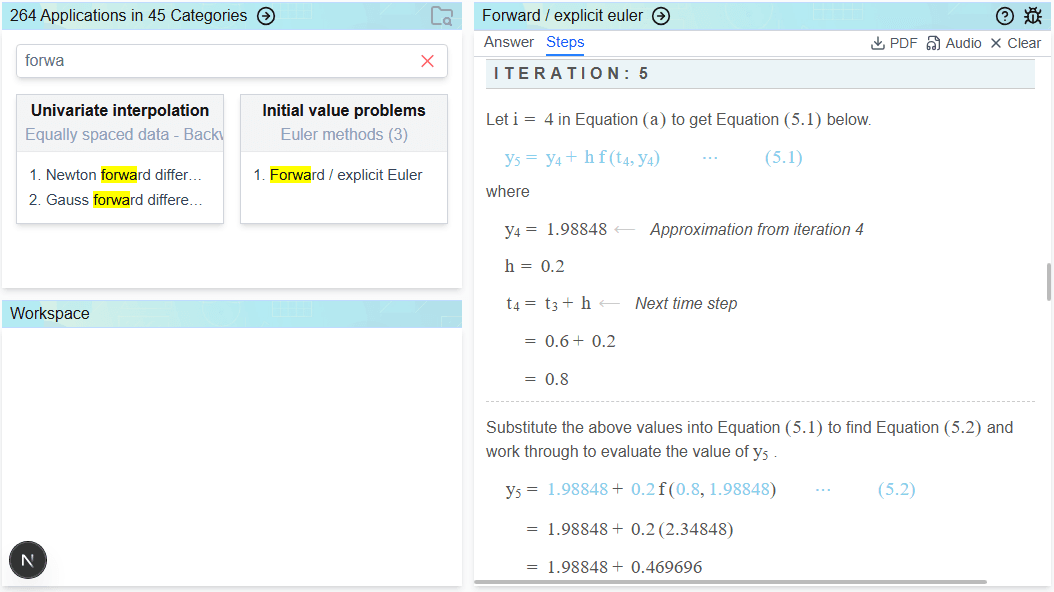Type in the forwa search box
Viewport: 1054px width, 592px height.
tap(215, 61)
